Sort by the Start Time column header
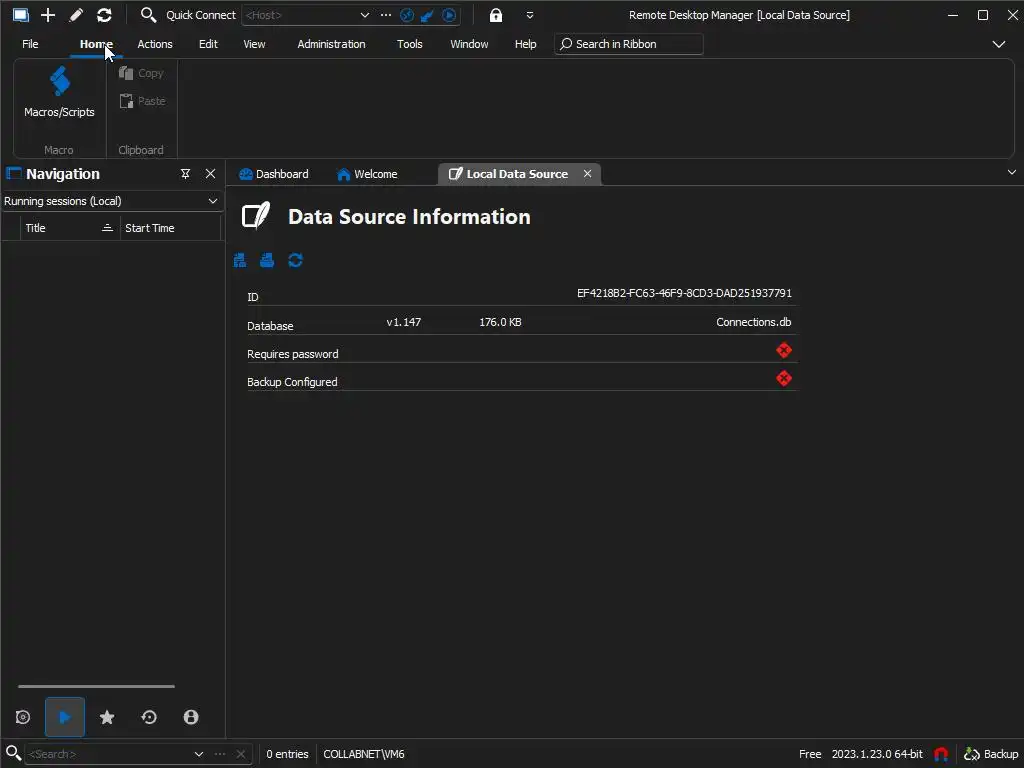Viewport: 1024px width, 768px height. (x=170, y=228)
